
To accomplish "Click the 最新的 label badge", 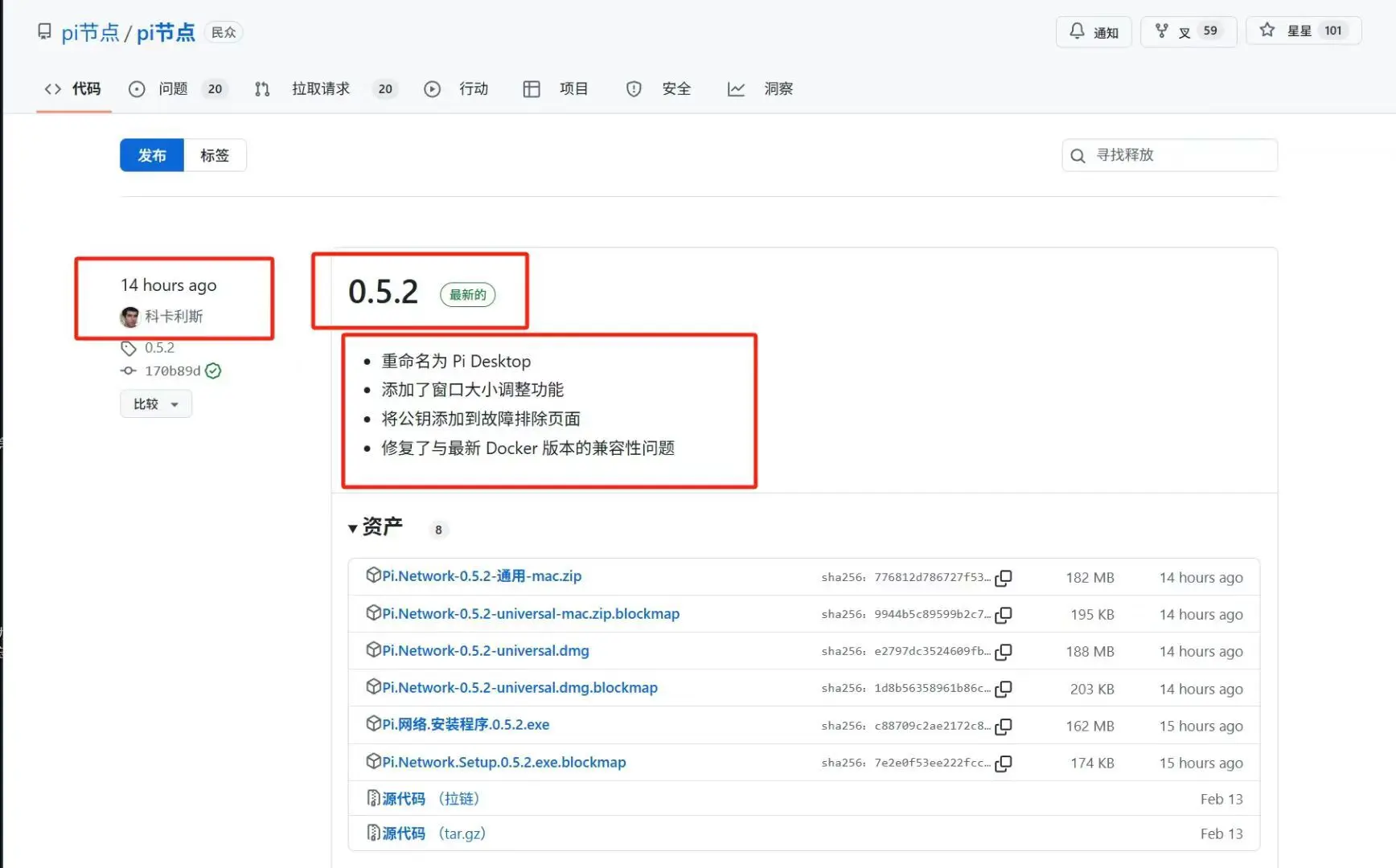I will pyautogui.click(x=468, y=295).
